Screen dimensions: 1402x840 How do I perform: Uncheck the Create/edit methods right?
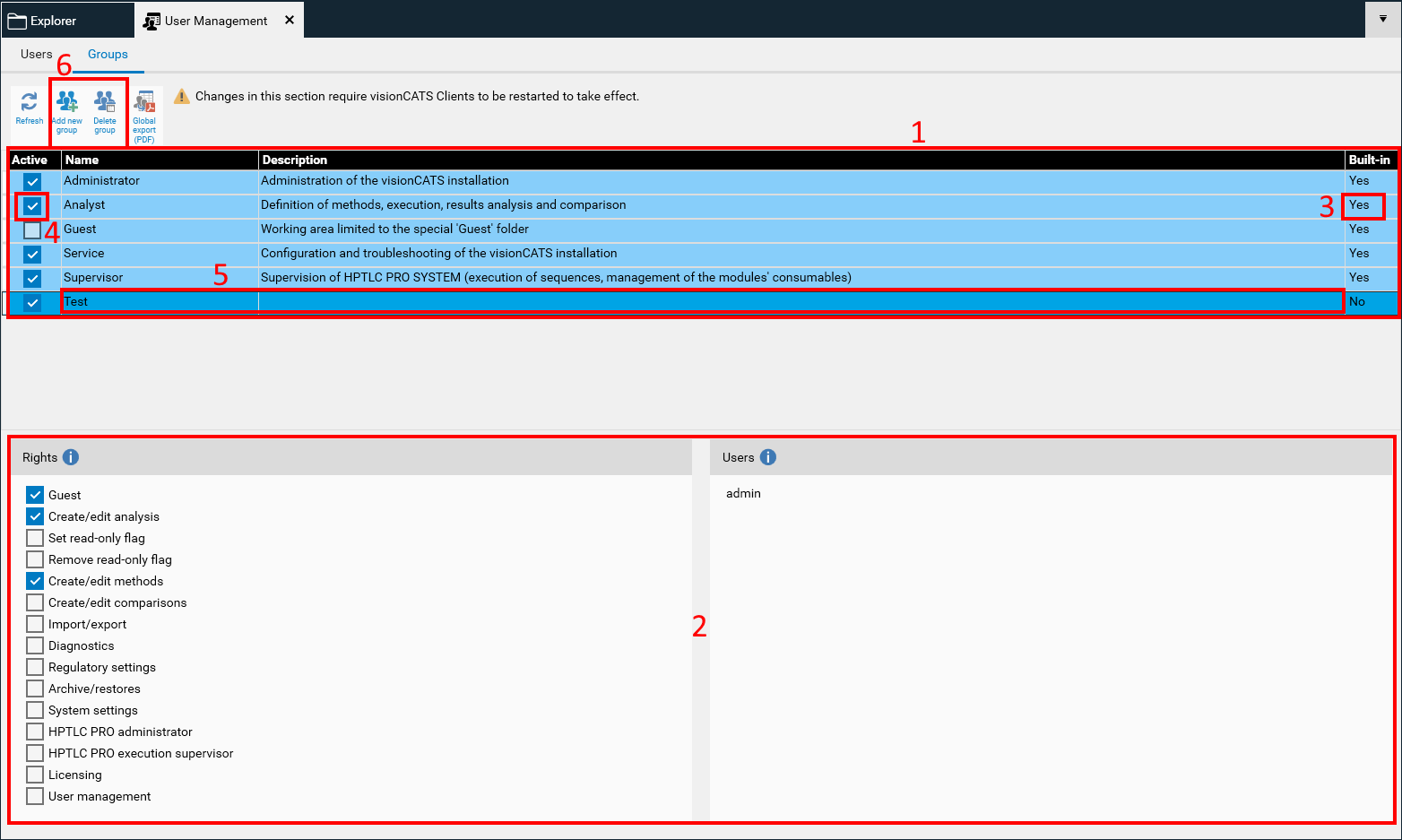pyautogui.click(x=35, y=581)
